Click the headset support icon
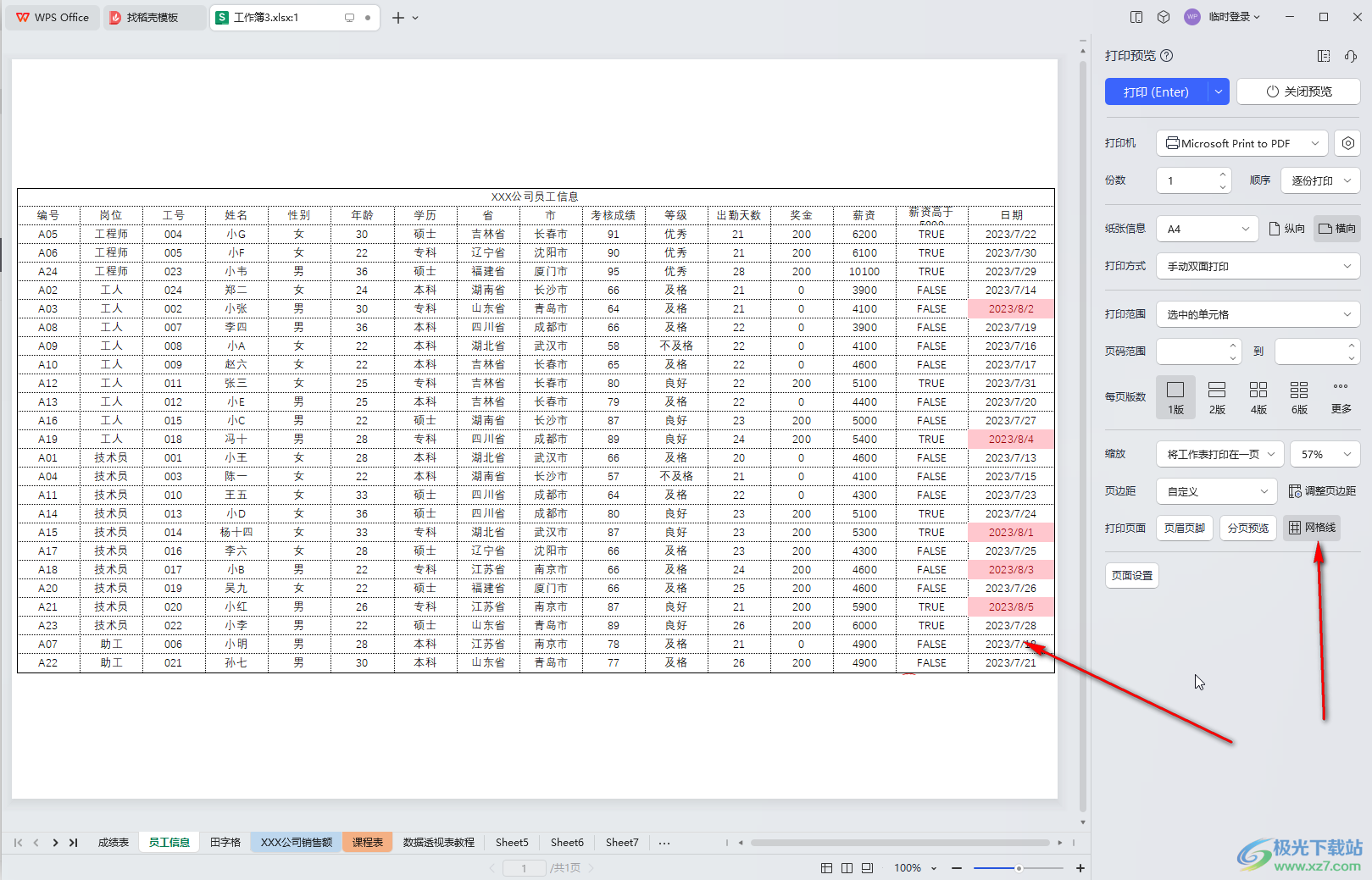The height and width of the screenshot is (880, 1372). [1351, 56]
